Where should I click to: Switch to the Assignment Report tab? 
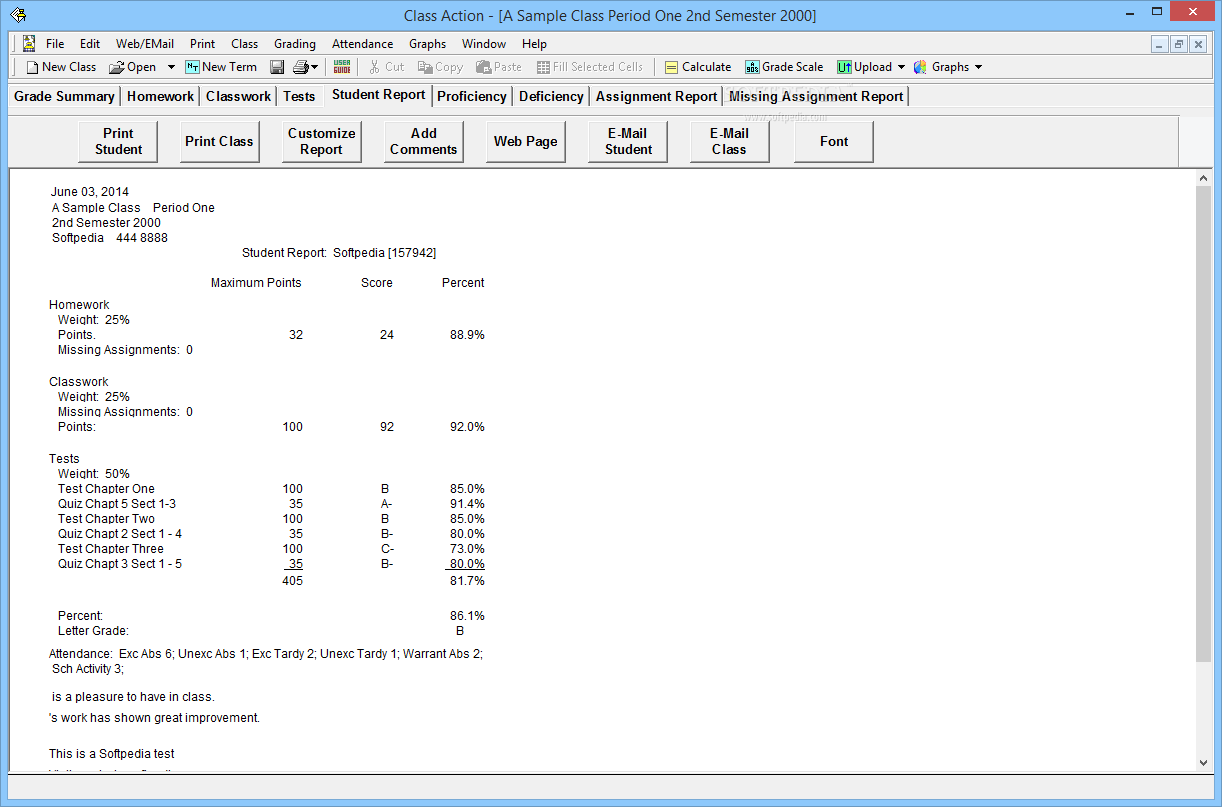pos(656,97)
